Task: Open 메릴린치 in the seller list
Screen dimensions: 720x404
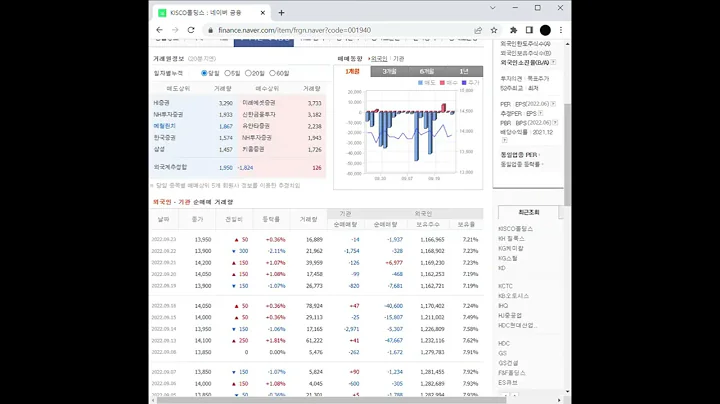Action: [x=164, y=126]
